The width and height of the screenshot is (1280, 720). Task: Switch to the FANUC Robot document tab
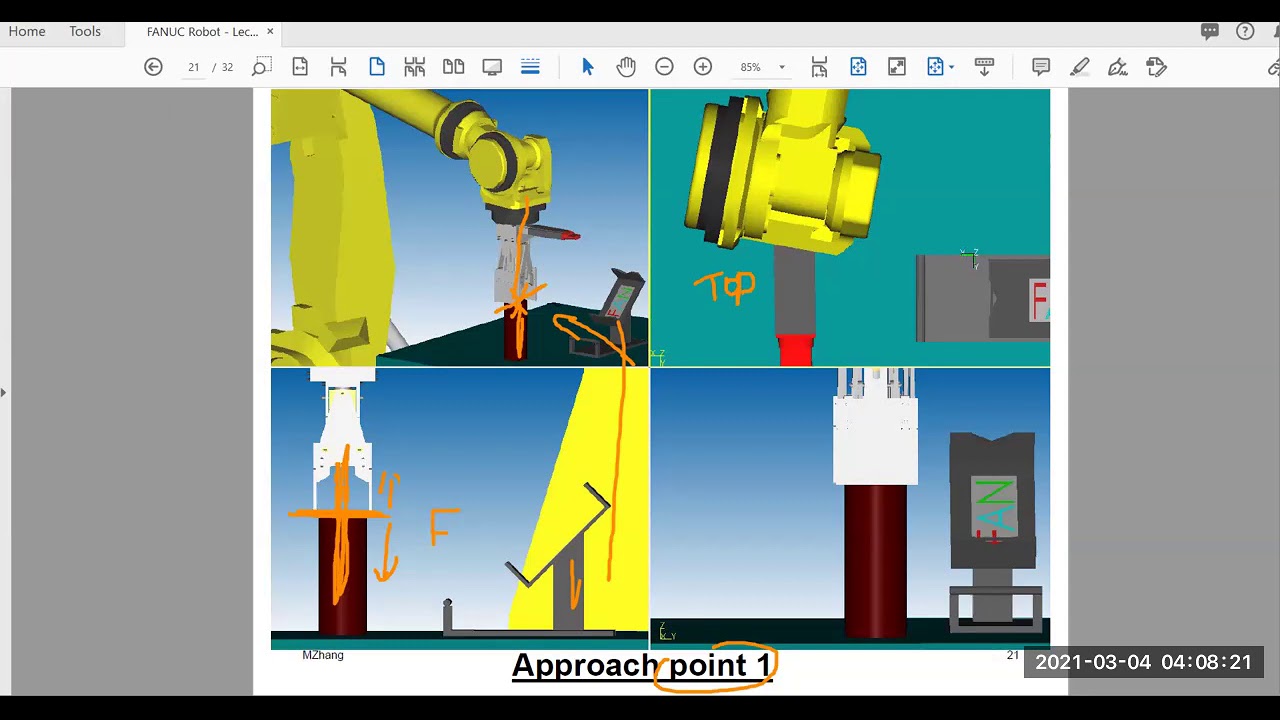tap(202, 32)
